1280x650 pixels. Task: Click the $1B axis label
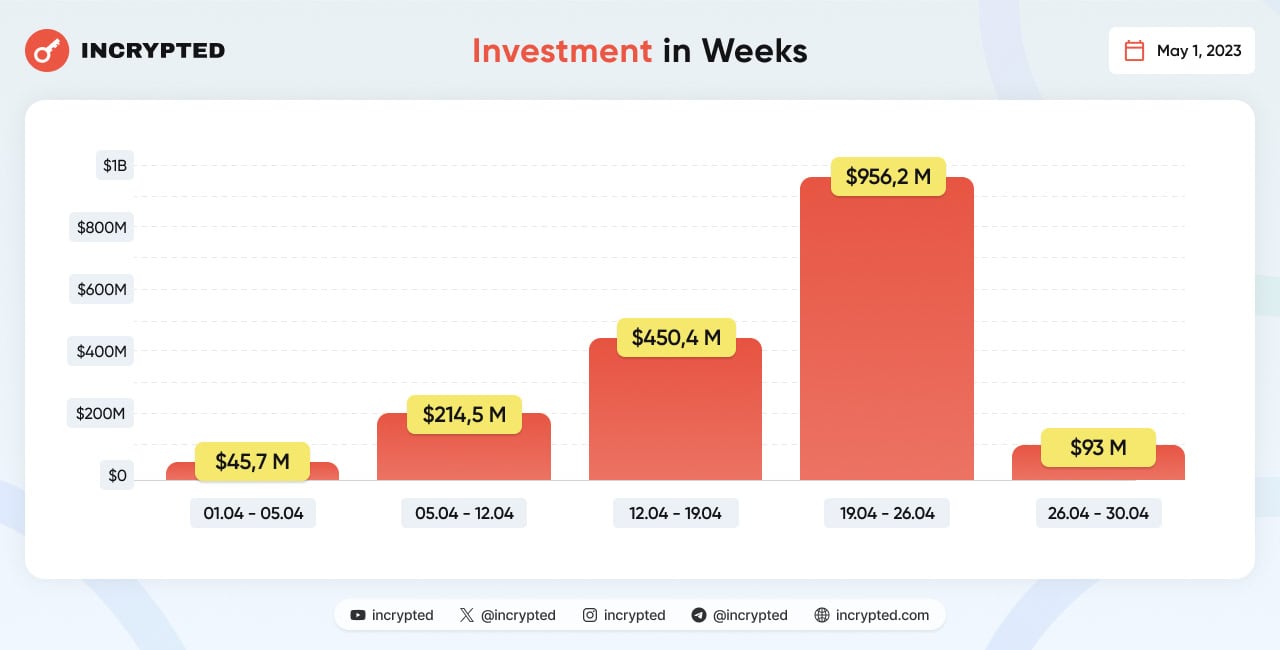pos(115,165)
